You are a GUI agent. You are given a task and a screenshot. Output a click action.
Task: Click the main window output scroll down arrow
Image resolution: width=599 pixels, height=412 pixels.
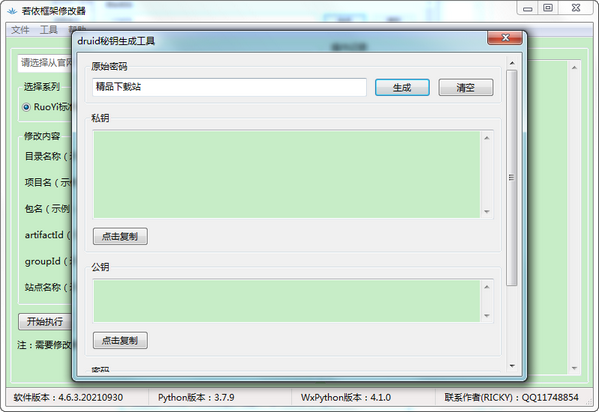[x=574, y=368]
